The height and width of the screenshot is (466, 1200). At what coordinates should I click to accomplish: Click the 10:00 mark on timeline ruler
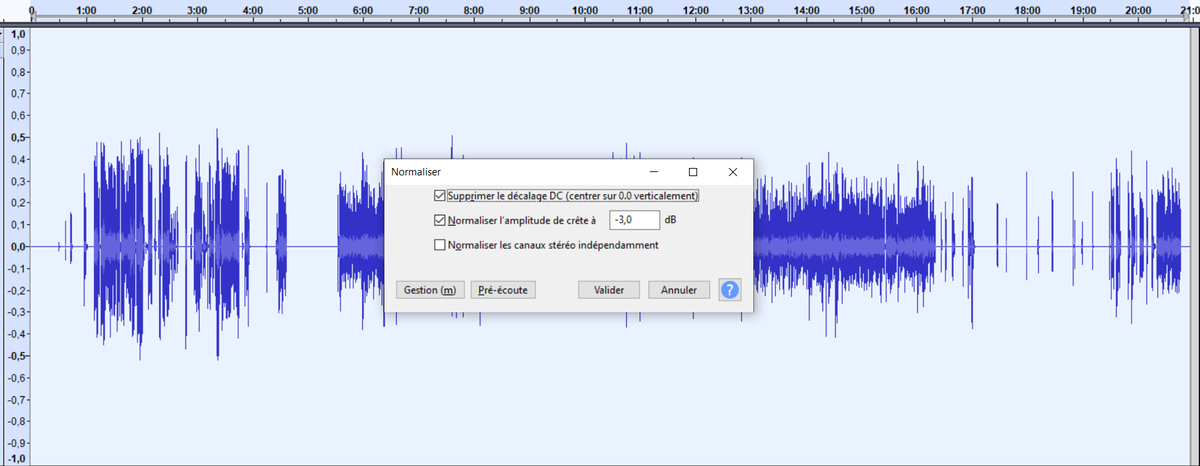click(585, 10)
